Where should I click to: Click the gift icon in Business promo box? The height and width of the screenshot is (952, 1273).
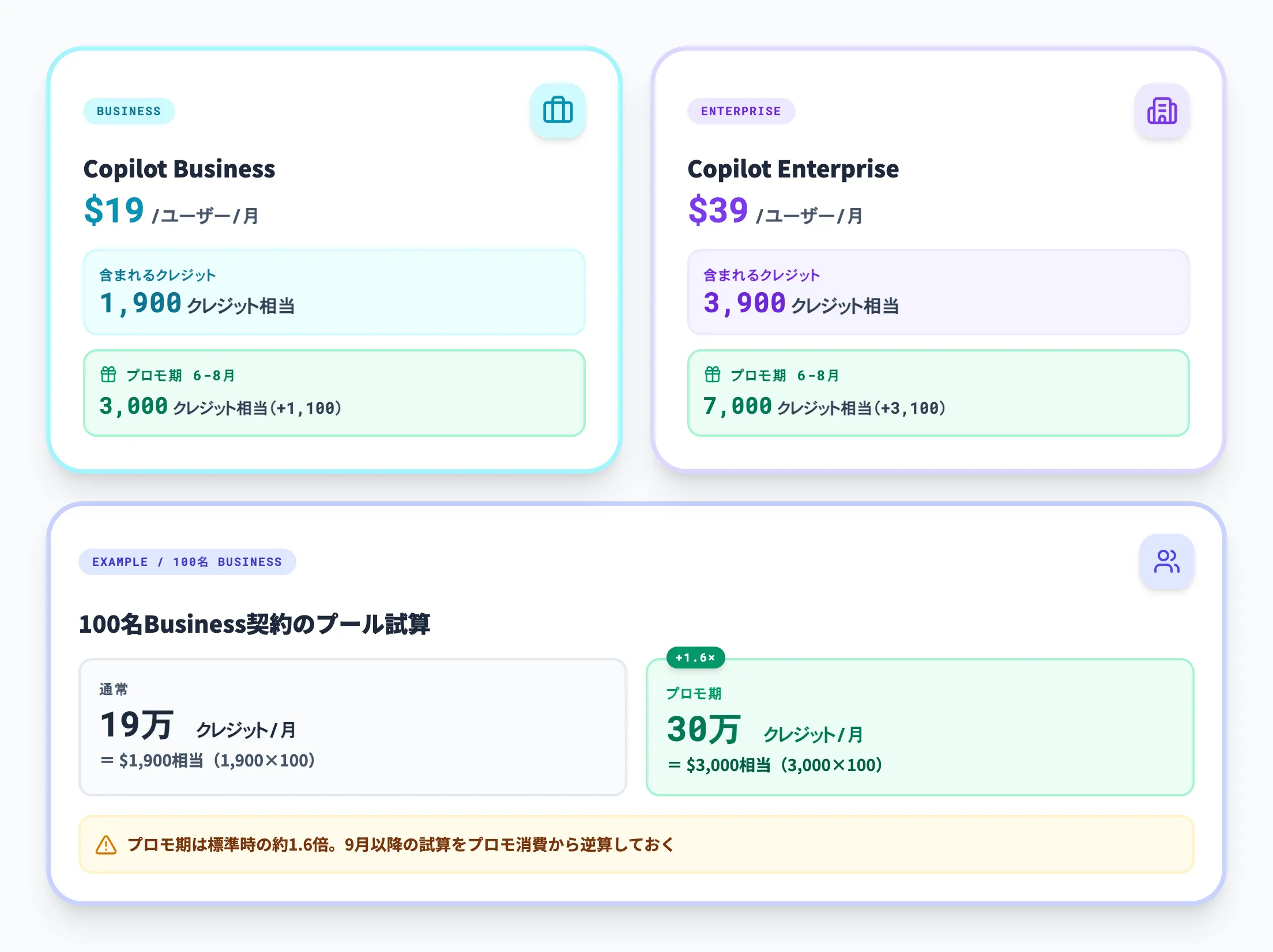tap(108, 375)
